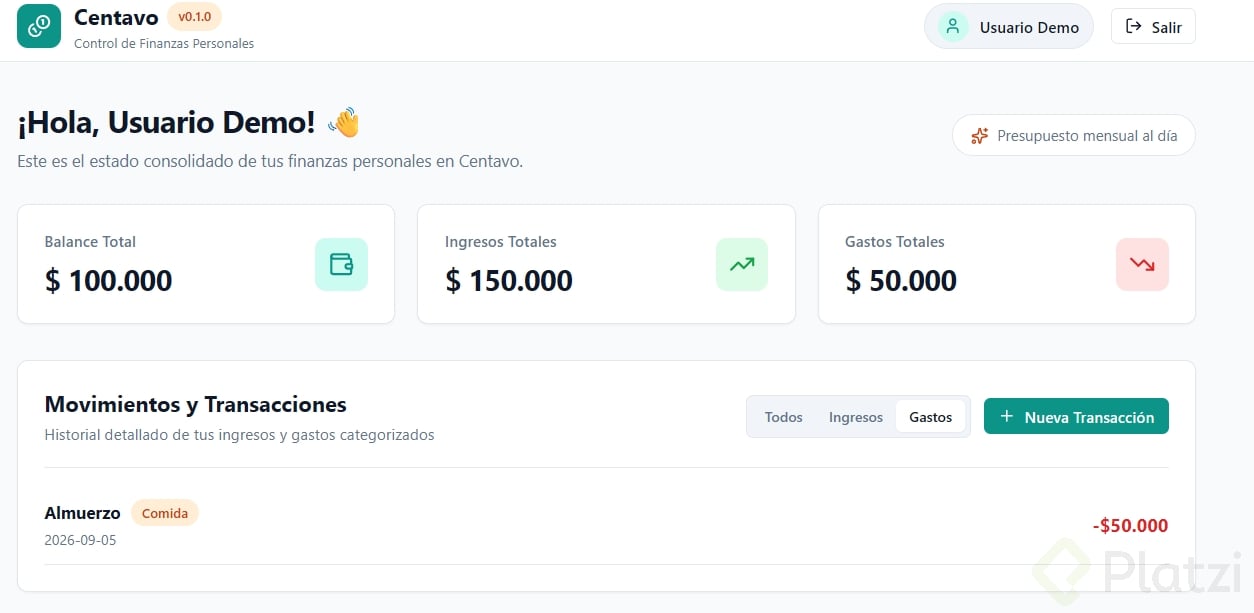The width and height of the screenshot is (1254, 613).
Task: Click the user avatar icon beside Usuario Demo
Action: pos(953,27)
